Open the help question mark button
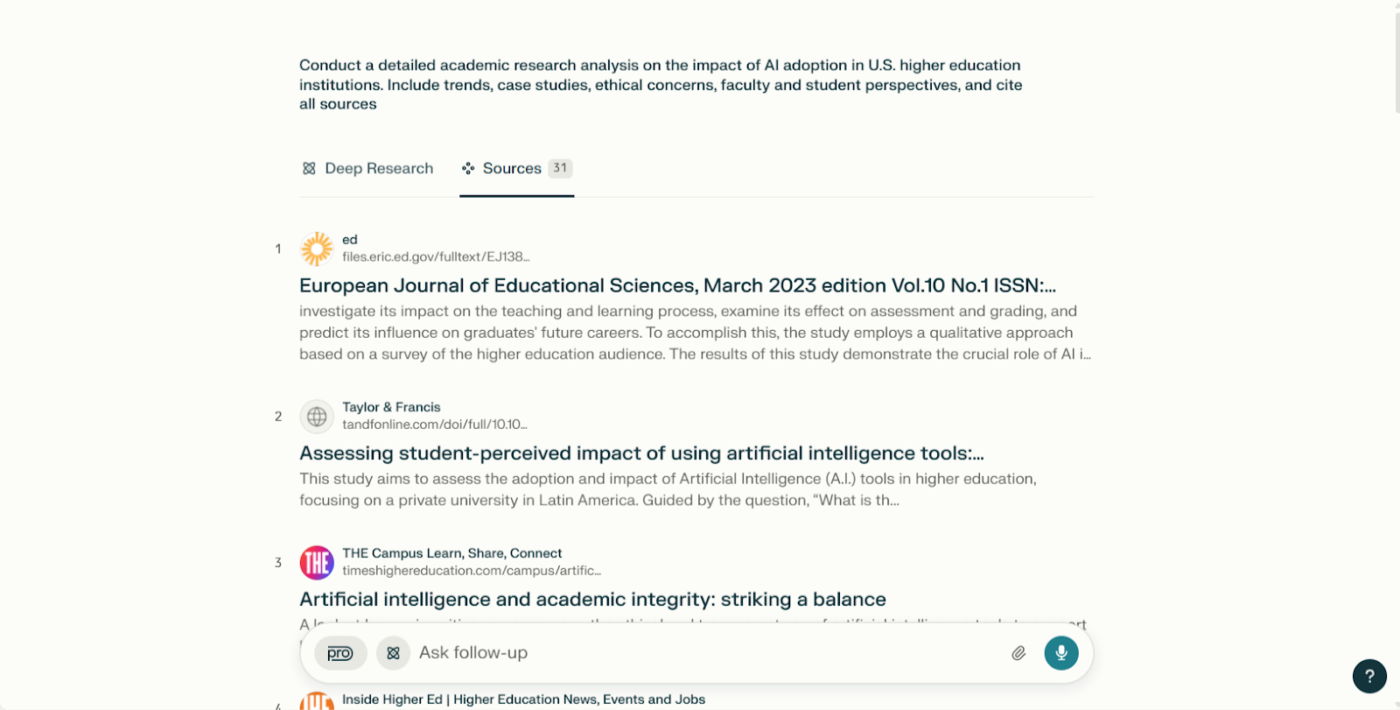1400x710 pixels. click(1369, 676)
